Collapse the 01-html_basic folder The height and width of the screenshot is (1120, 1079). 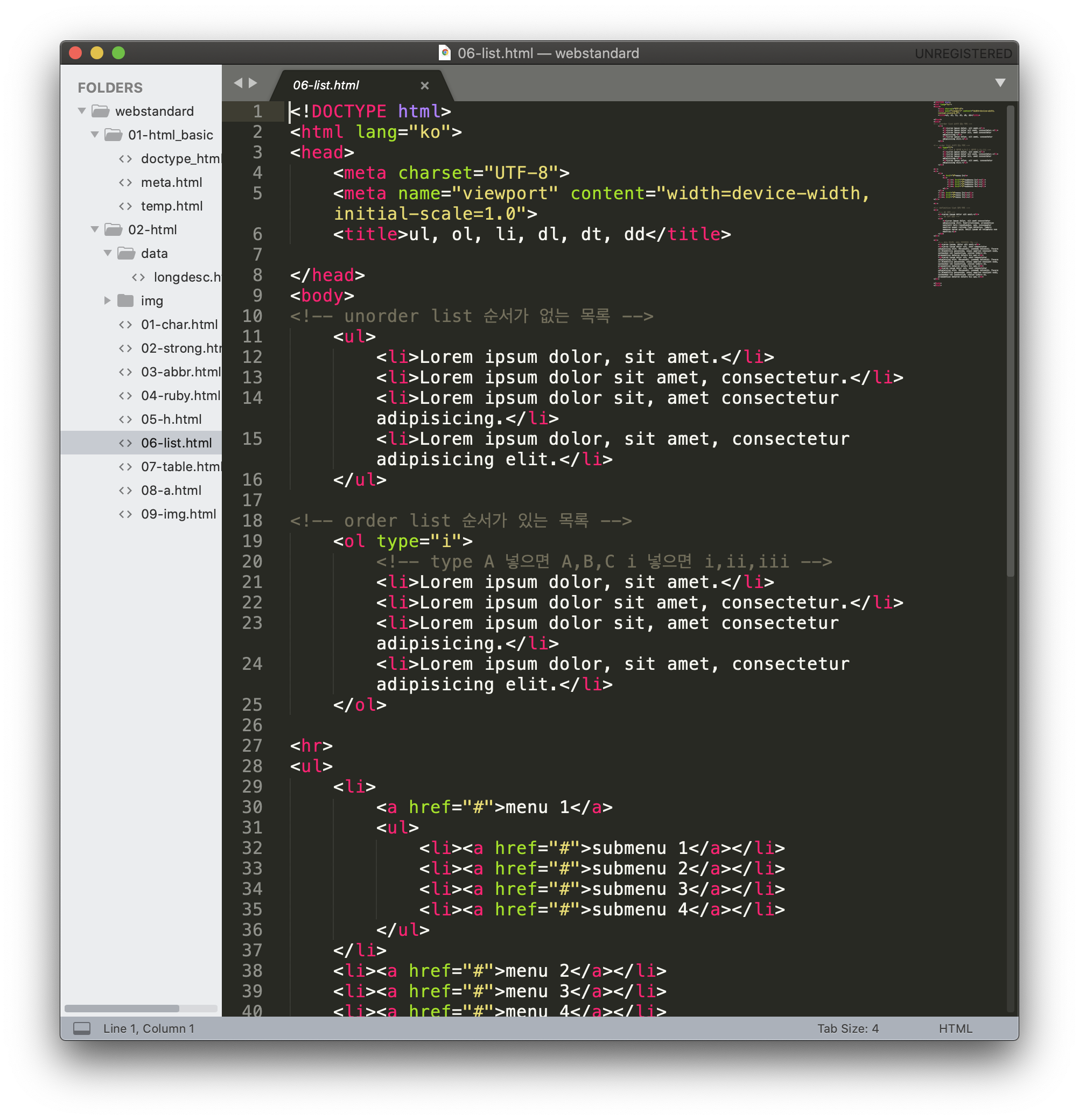tap(95, 135)
